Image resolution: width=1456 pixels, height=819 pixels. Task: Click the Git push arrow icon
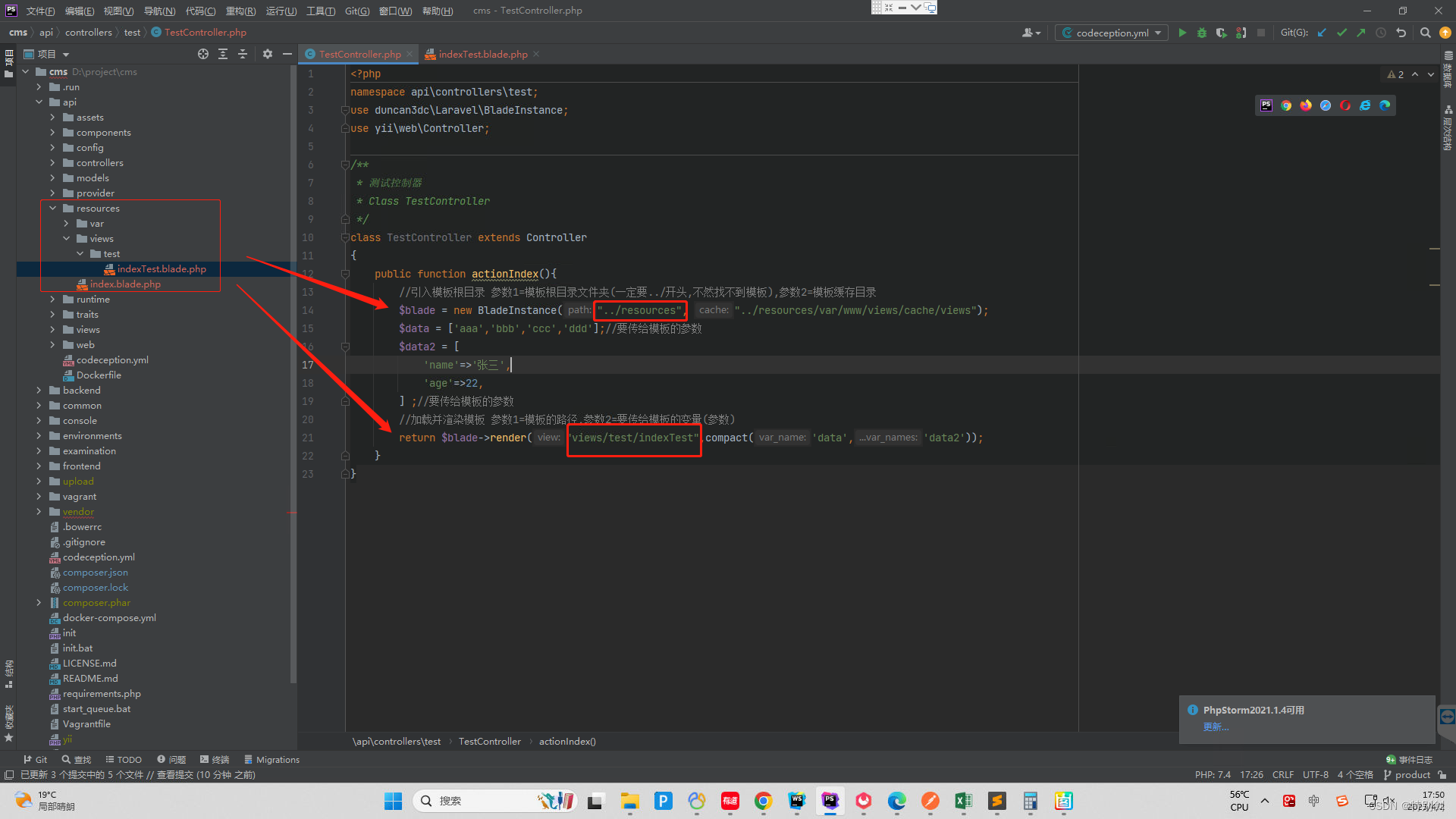(x=1361, y=33)
